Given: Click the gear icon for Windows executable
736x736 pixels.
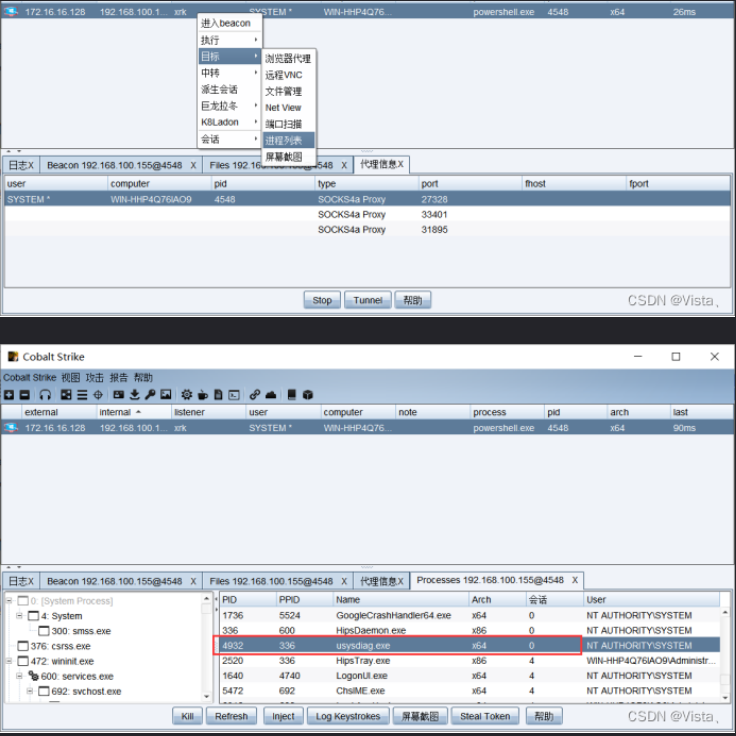Looking at the screenshot, I should tap(187, 395).
